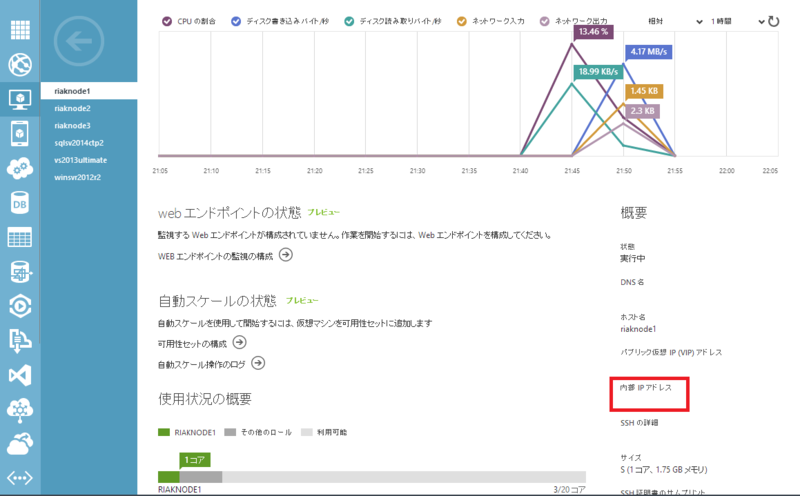Click S (1 コア、1.75 GB メモリ) size value
This screenshot has width=800, height=496.
coord(664,469)
